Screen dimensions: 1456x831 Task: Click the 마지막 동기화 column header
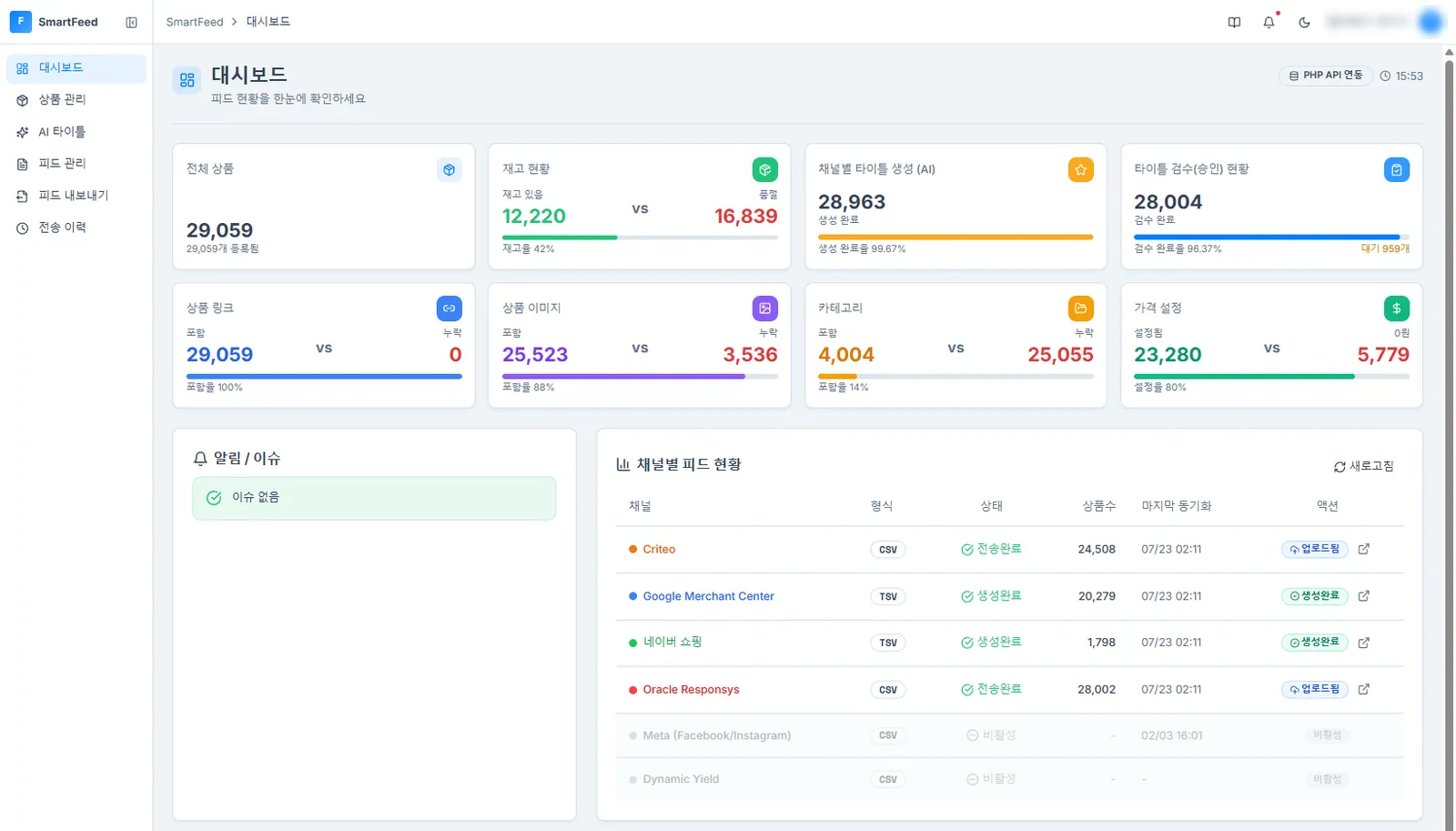1177,506
